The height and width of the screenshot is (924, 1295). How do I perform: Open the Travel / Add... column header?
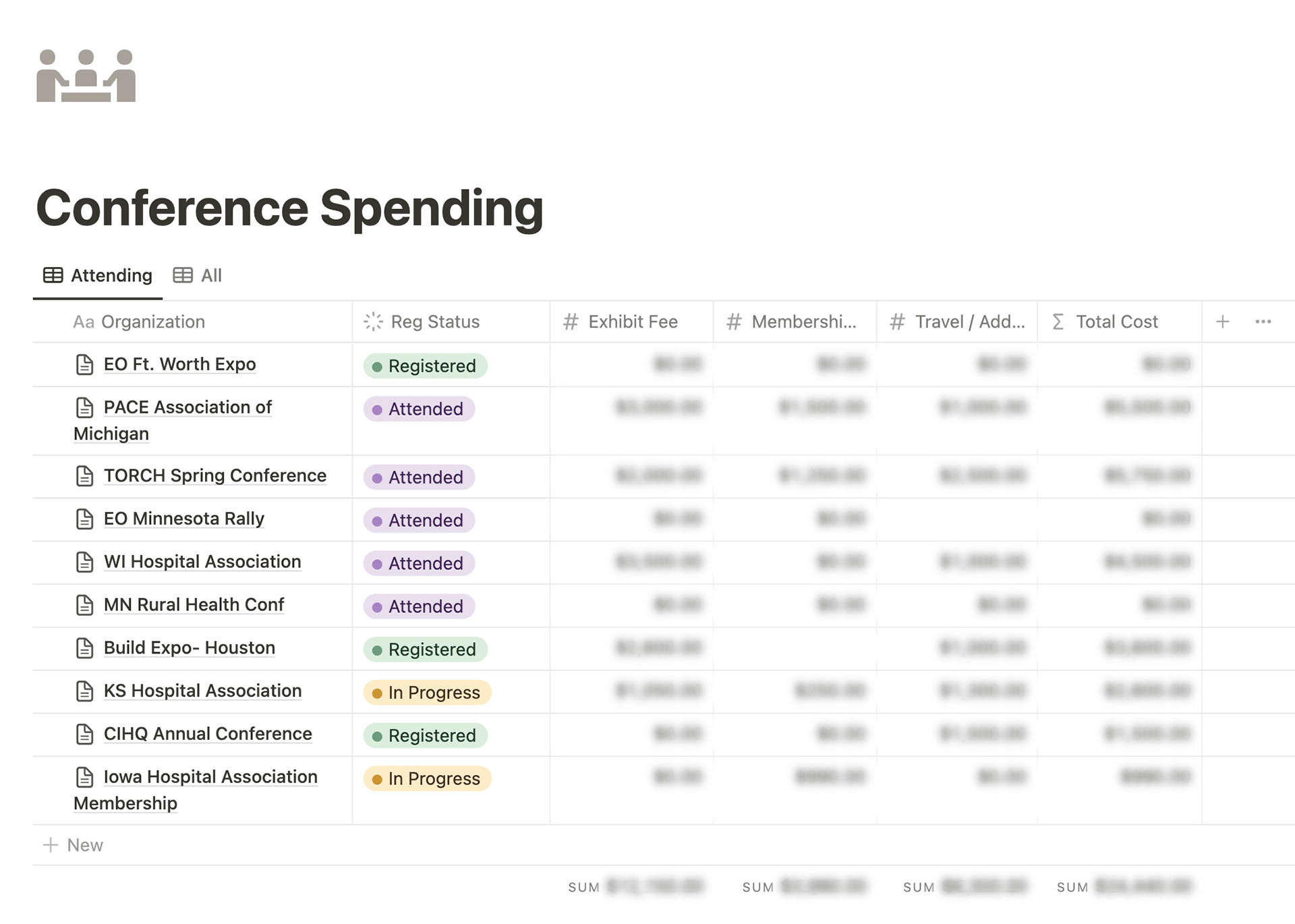956,322
